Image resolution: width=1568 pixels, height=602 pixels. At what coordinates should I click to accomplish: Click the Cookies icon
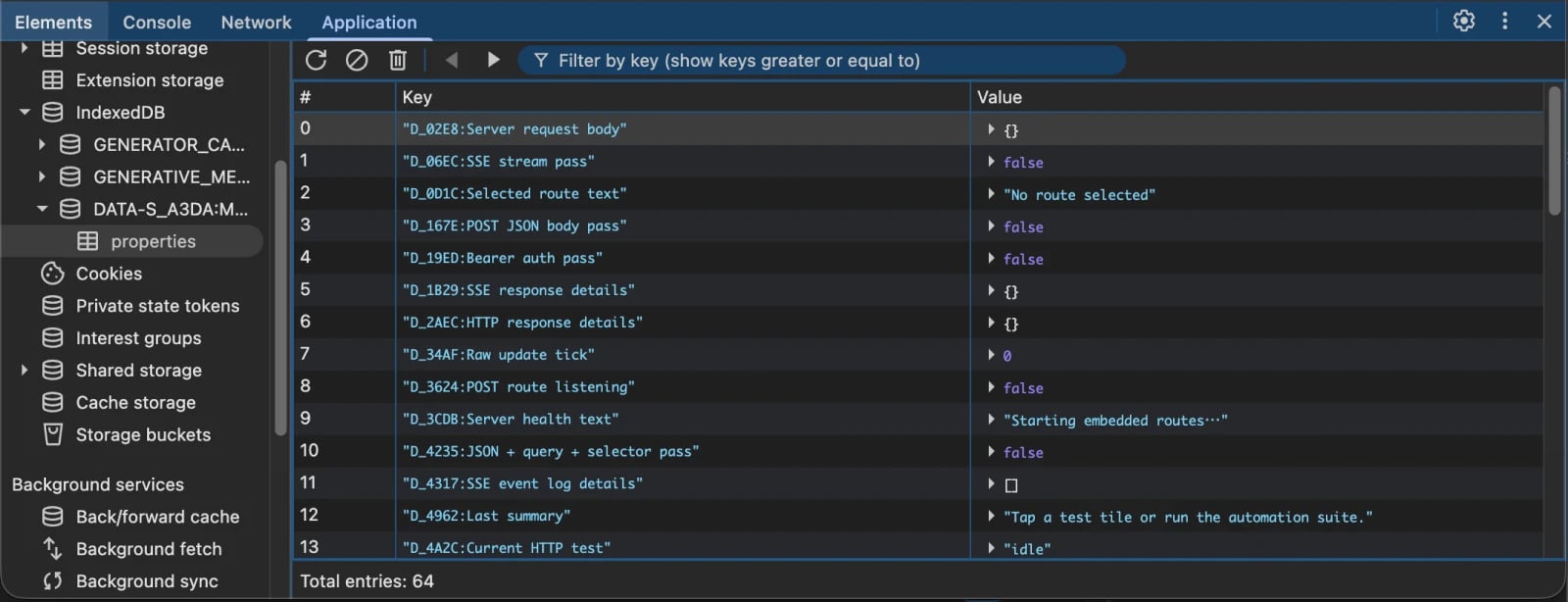point(53,274)
